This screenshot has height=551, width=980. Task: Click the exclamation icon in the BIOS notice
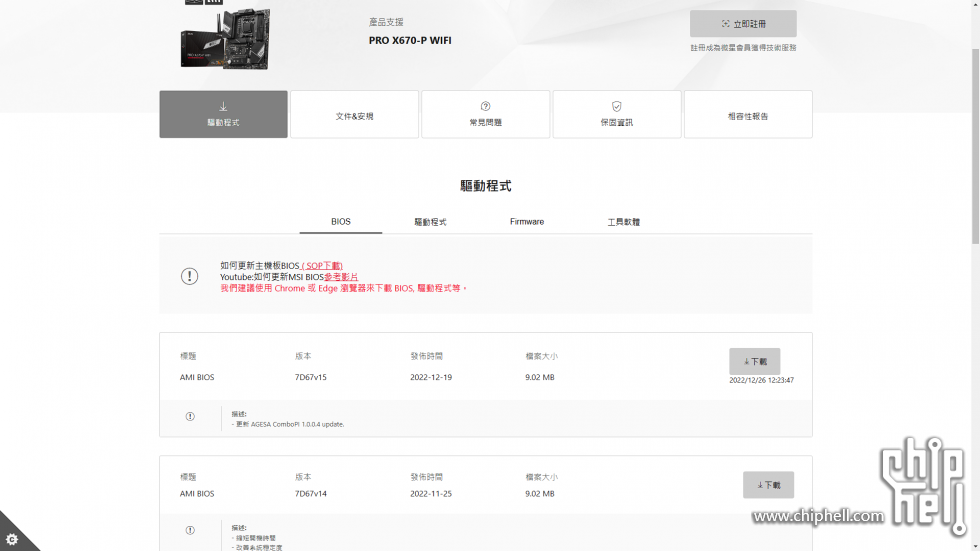point(189,276)
